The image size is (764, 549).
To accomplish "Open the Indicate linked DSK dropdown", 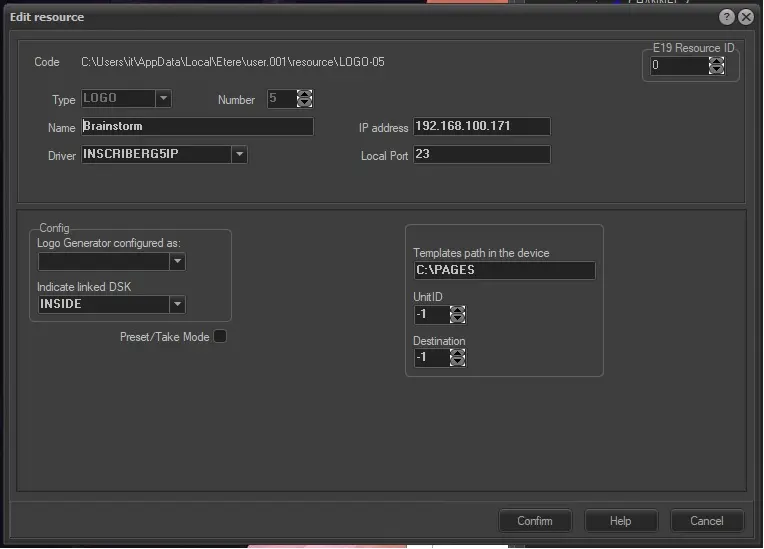I will pos(177,304).
